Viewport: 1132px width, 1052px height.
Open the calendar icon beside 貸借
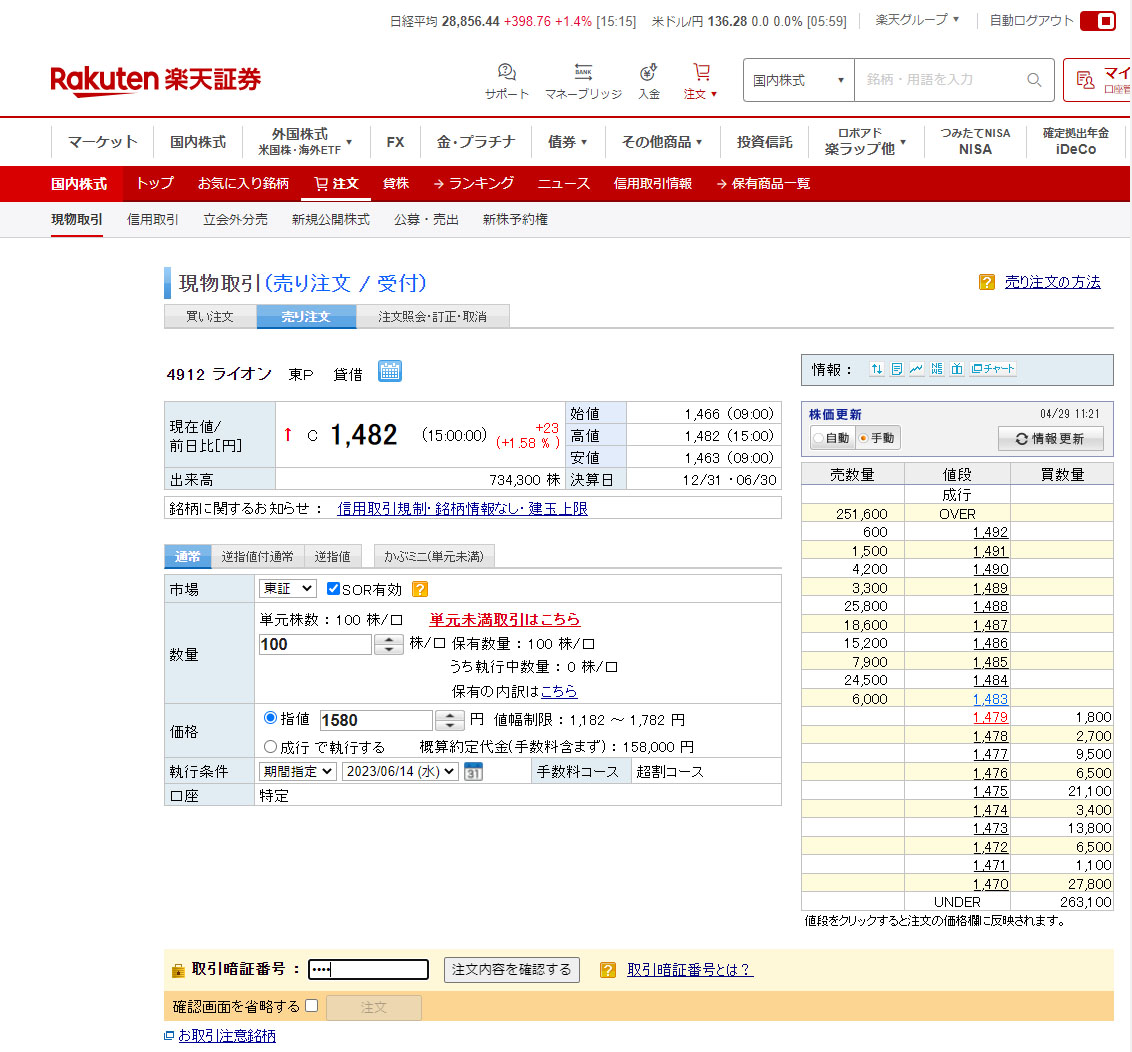click(390, 372)
